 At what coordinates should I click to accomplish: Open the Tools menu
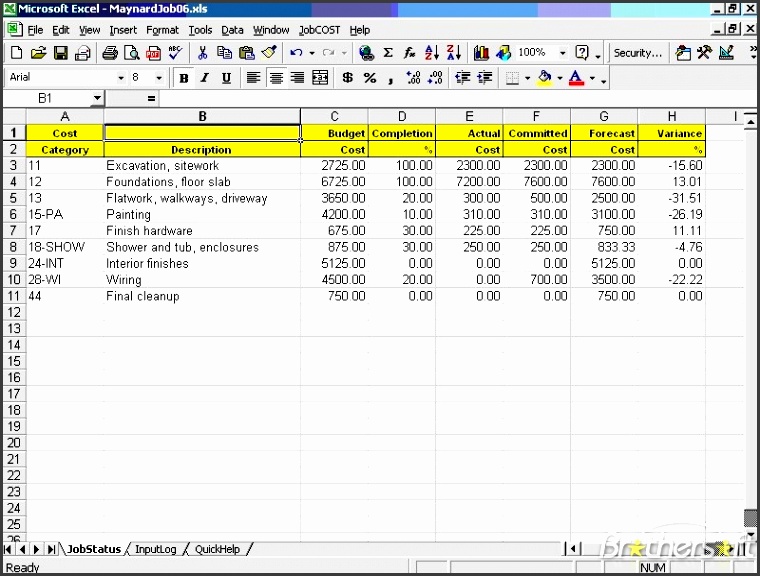(200, 30)
